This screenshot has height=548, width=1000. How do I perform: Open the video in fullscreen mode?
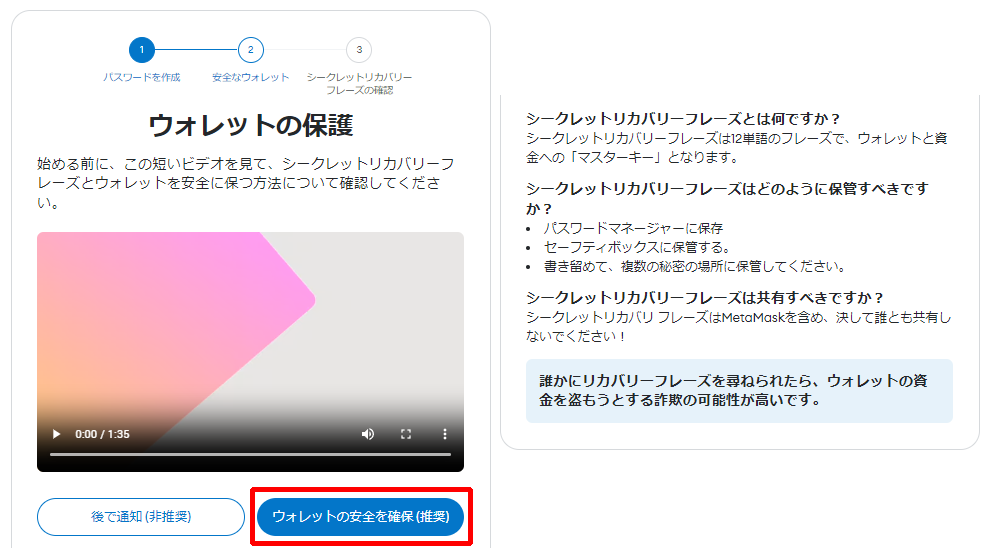[x=406, y=434]
